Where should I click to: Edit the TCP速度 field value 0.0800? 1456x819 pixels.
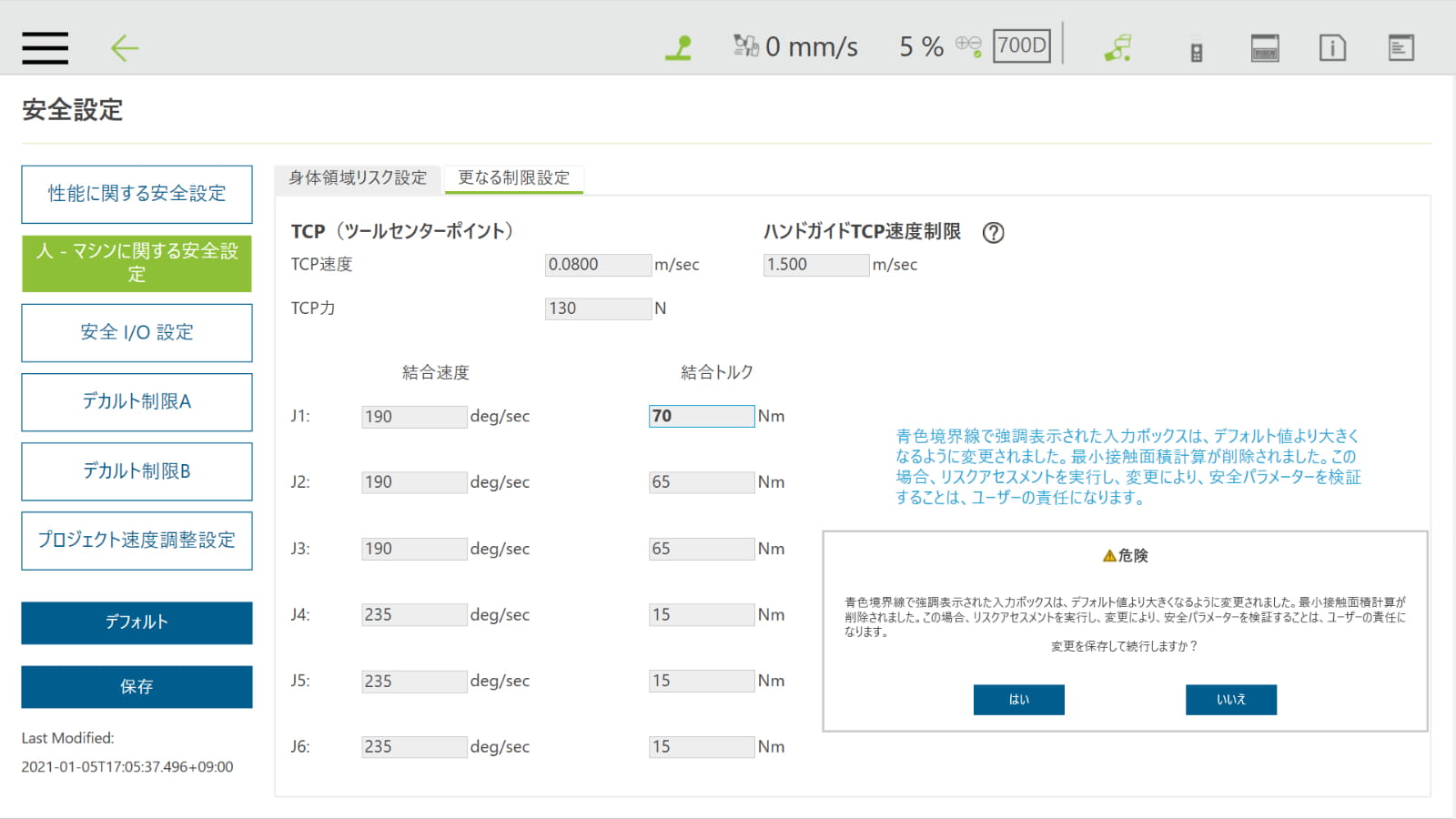click(x=598, y=265)
